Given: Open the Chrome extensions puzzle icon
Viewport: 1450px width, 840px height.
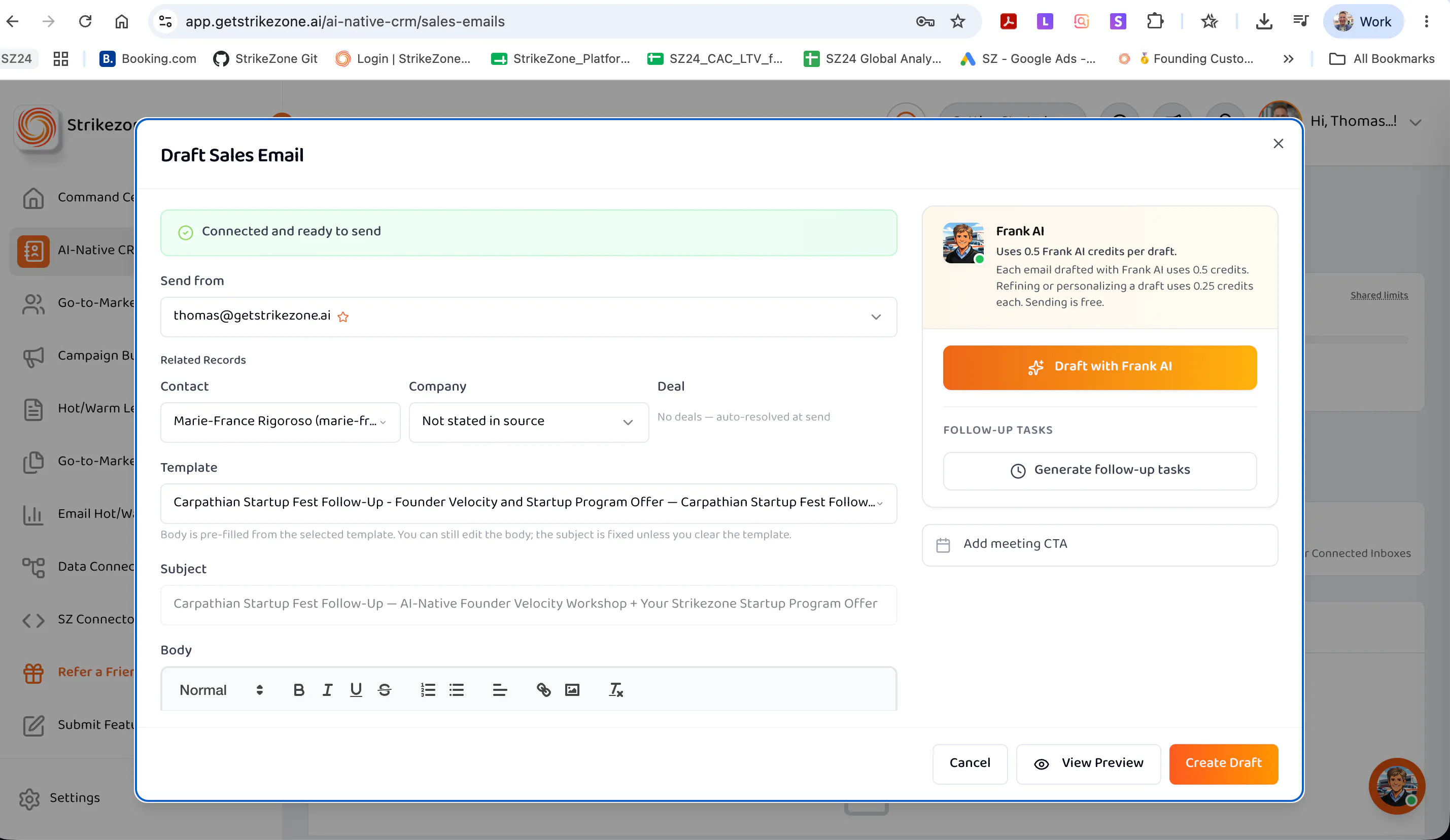Looking at the screenshot, I should coord(1154,21).
